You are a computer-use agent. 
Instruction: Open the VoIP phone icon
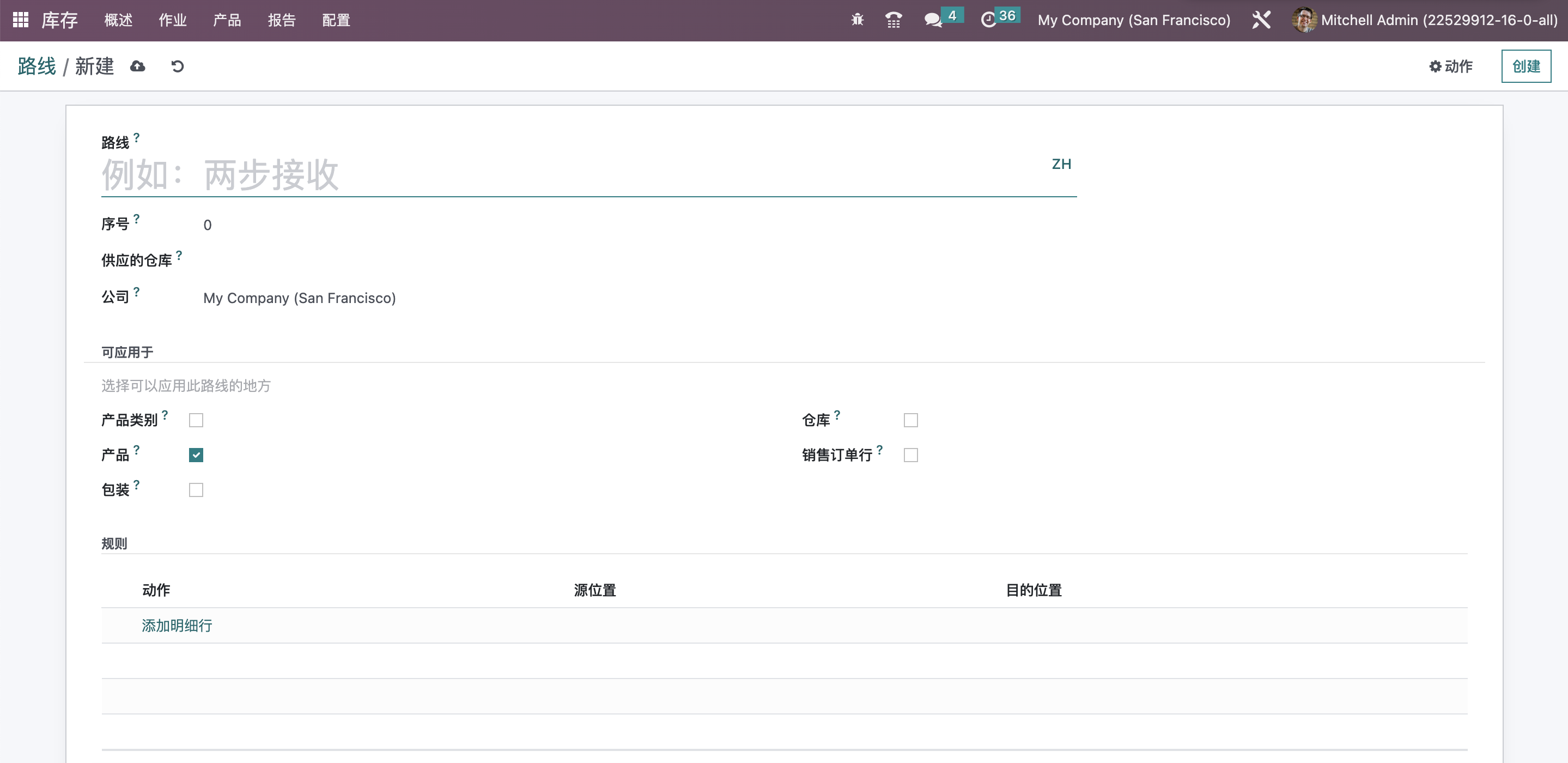(x=893, y=20)
